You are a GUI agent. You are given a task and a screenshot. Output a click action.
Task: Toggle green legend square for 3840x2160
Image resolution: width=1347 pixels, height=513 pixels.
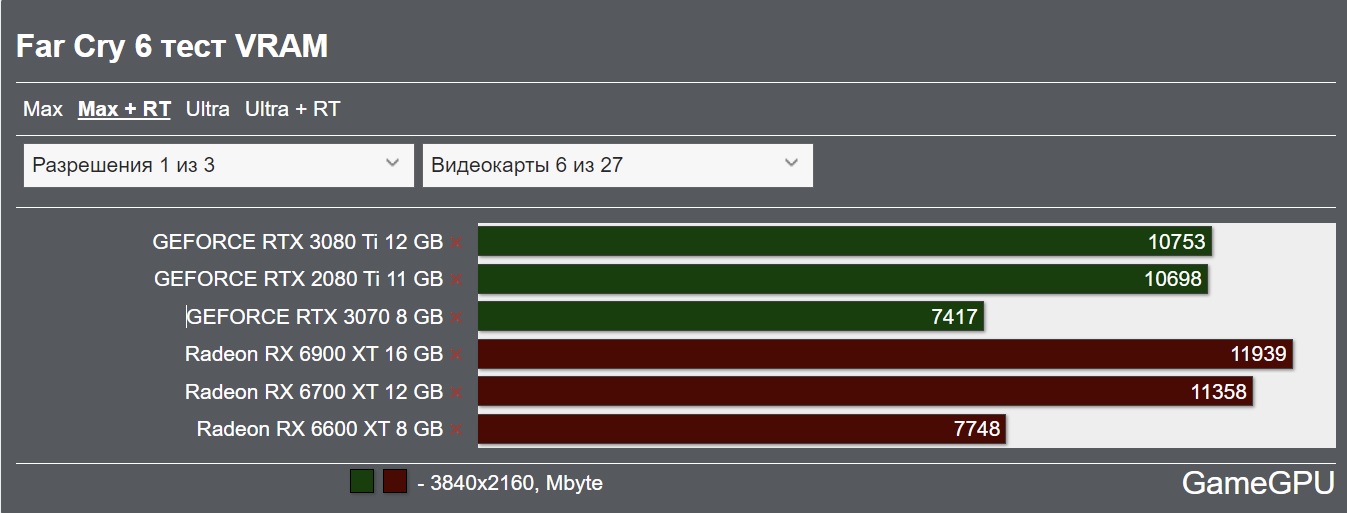coord(362,482)
